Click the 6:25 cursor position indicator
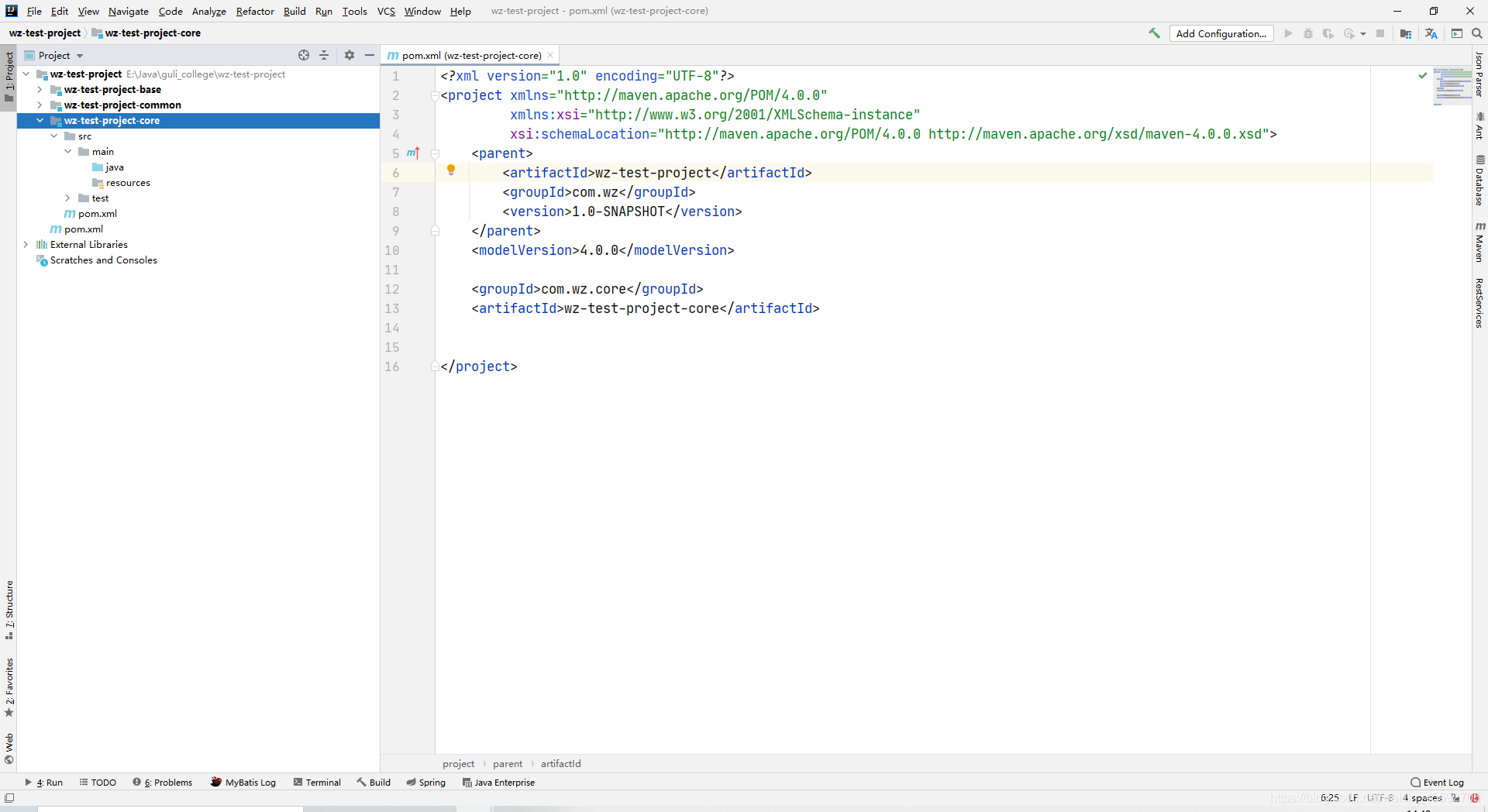Image resolution: width=1488 pixels, height=812 pixels. tap(1330, 797)
